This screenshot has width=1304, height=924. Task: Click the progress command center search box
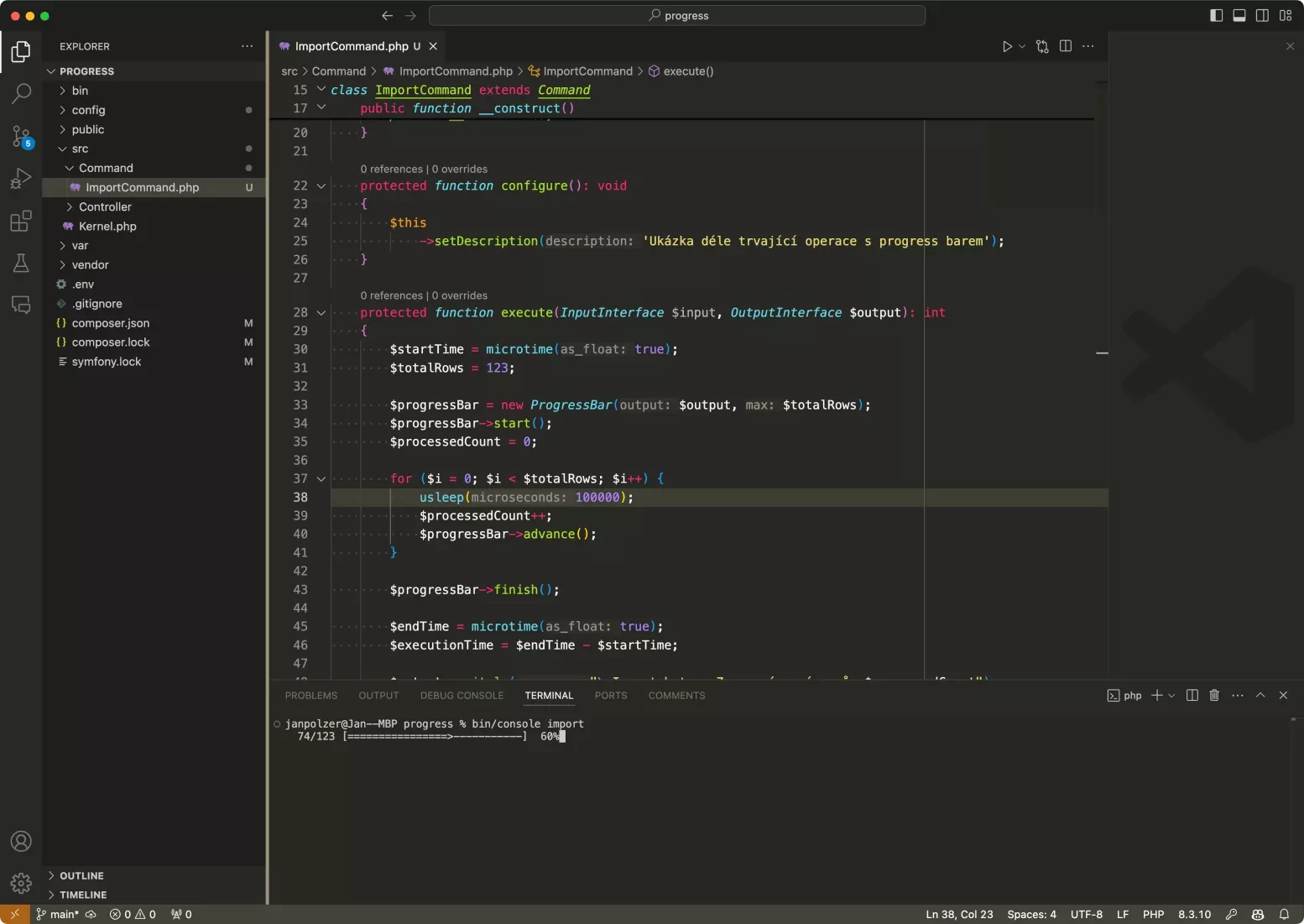(677, 15)
